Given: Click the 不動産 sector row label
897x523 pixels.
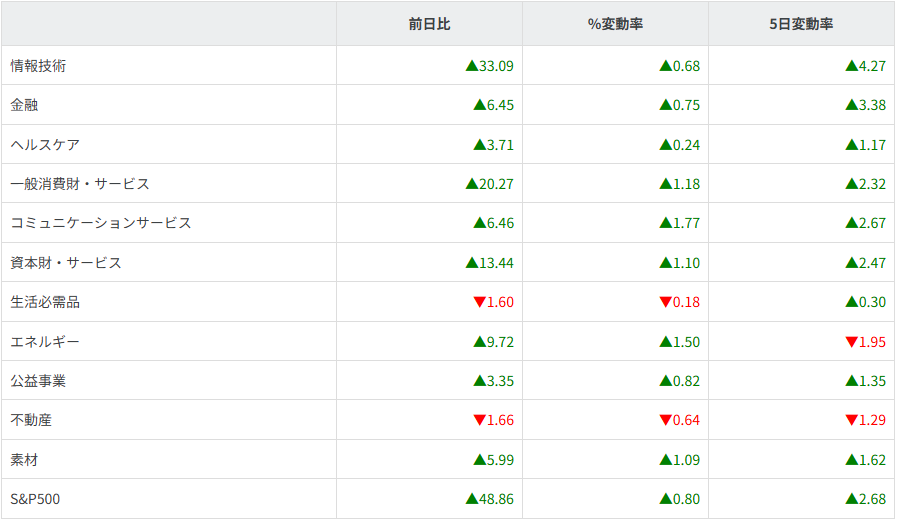Looking at the screenshot, I should [31, 420].
